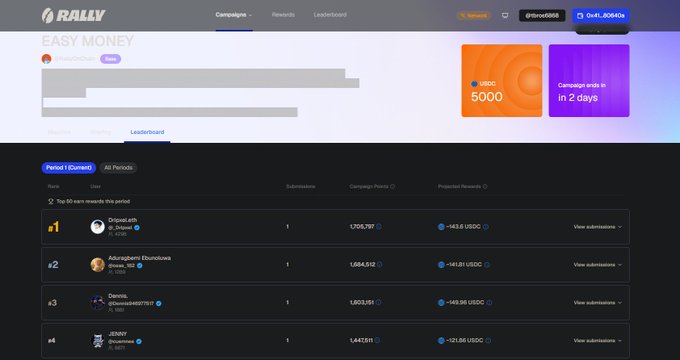
Task: Click the name DripxeLeth
Action: 123,220
